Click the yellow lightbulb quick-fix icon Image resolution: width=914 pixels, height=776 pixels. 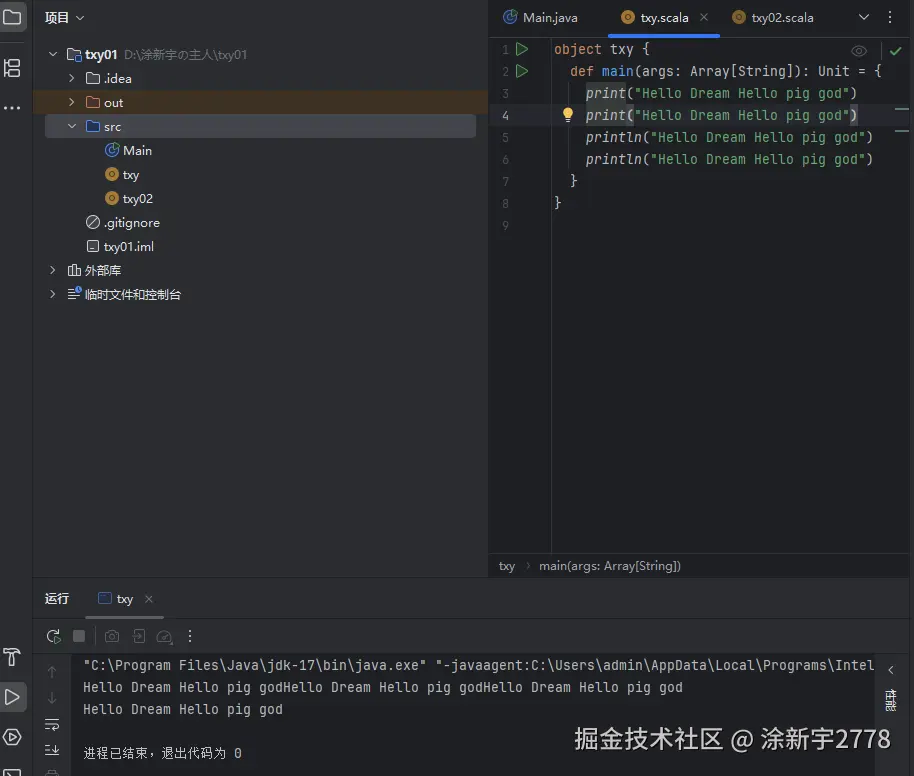(x=568, y=115)
